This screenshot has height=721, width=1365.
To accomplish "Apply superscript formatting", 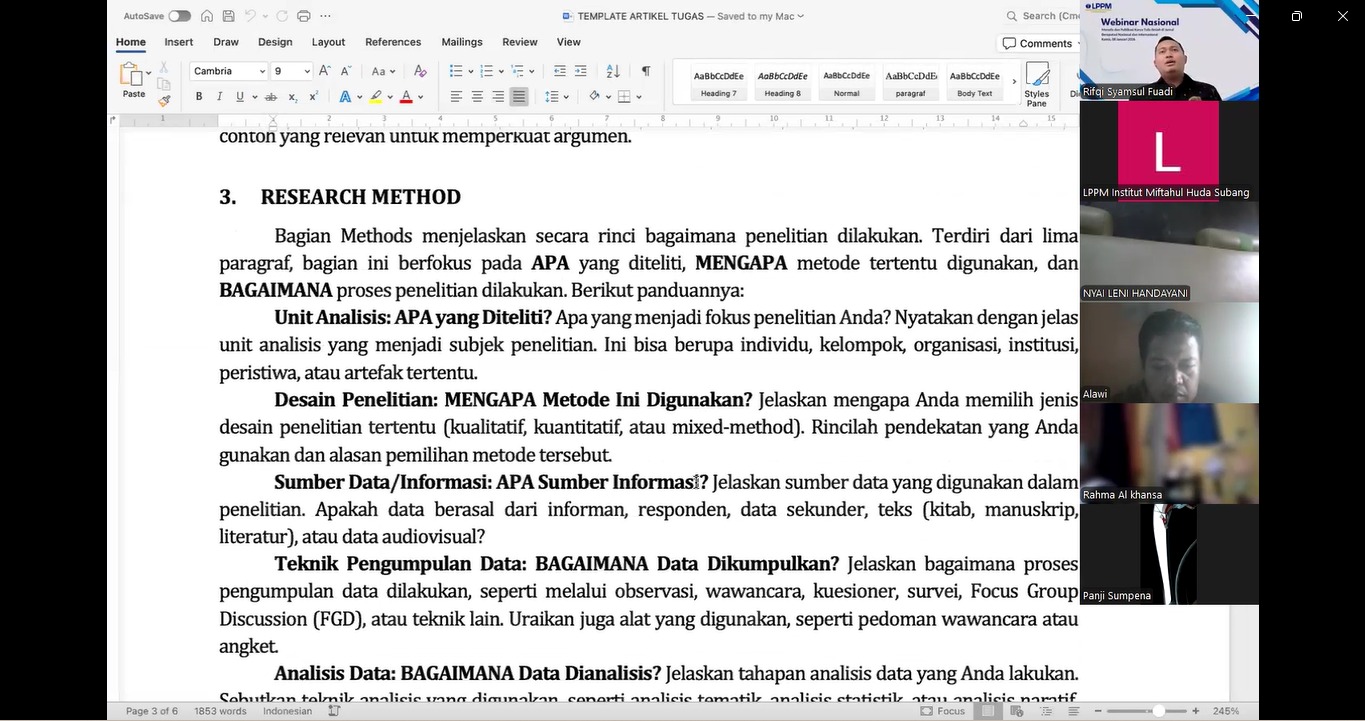I will click(314, 97).
